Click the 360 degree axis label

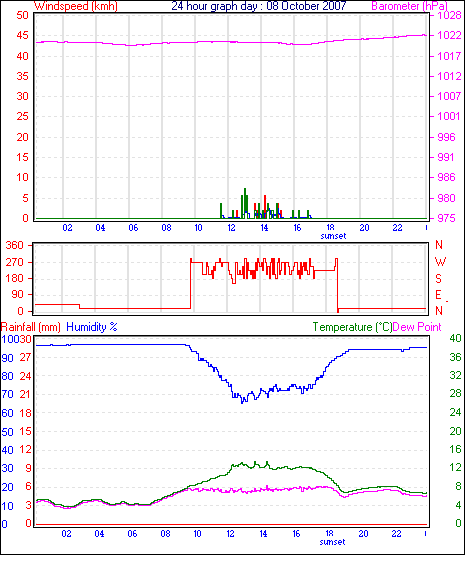(15, 246)
